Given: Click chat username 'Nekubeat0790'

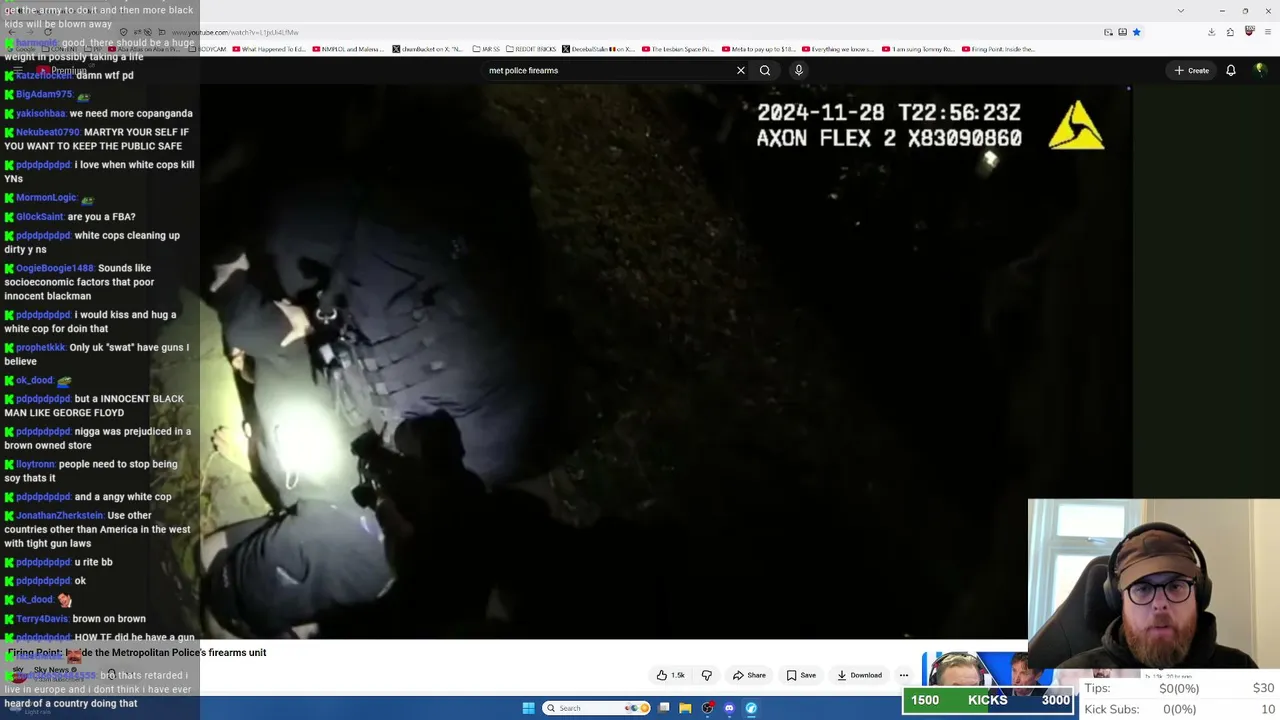Looking at the screenshot, I should [x=48, y=132].
